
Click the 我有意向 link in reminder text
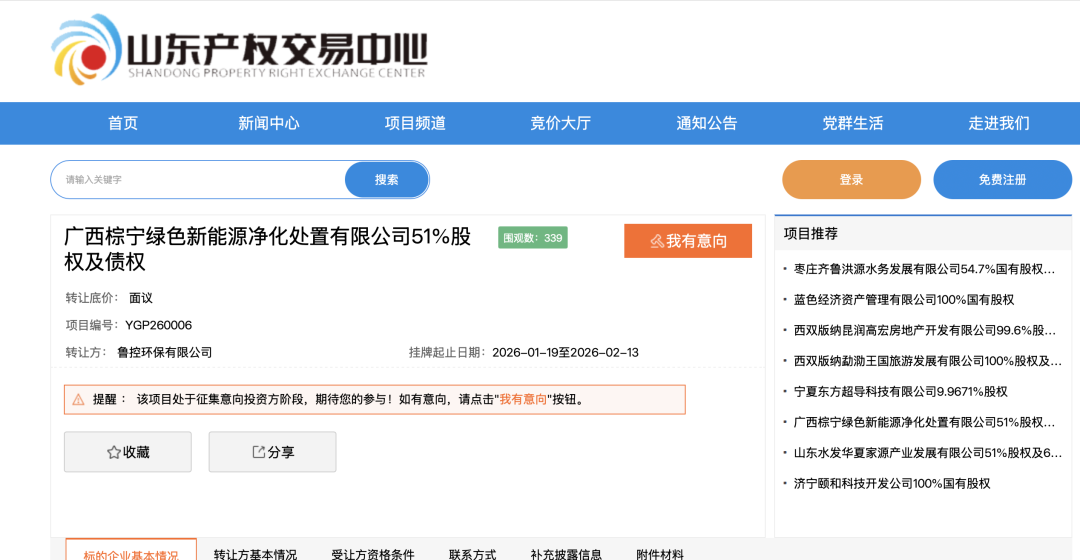coord(523,400)
